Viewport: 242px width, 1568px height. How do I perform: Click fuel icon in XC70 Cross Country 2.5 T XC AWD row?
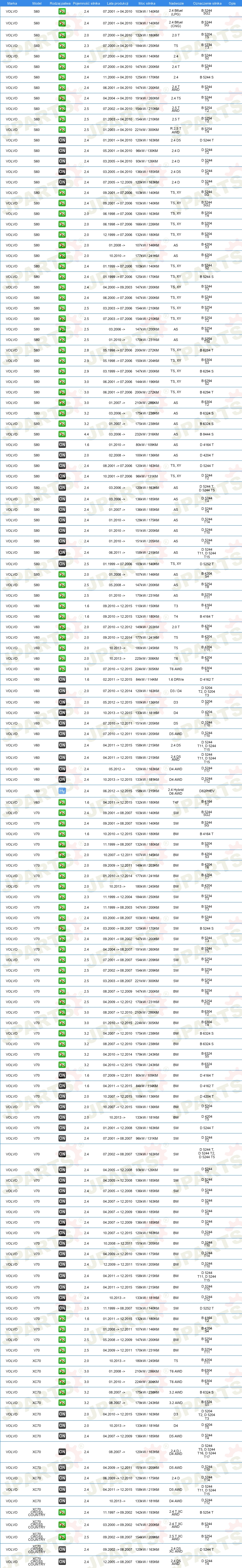click(x=62, y=1537)
